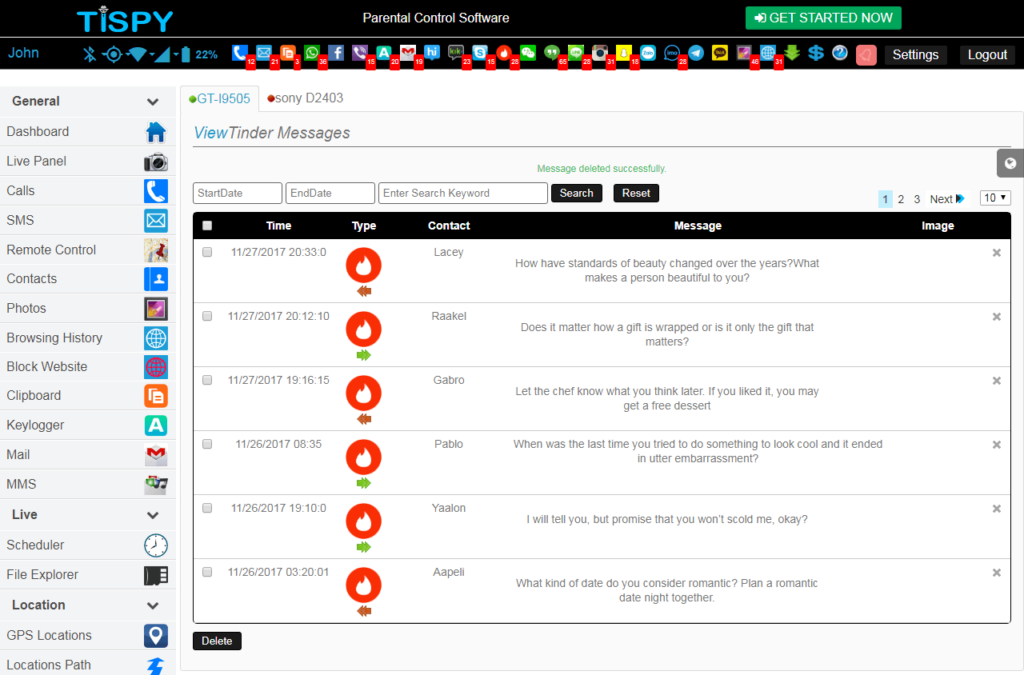
Task: Open Gmail icon in top toolbar
Action: [x=408, y=53]
